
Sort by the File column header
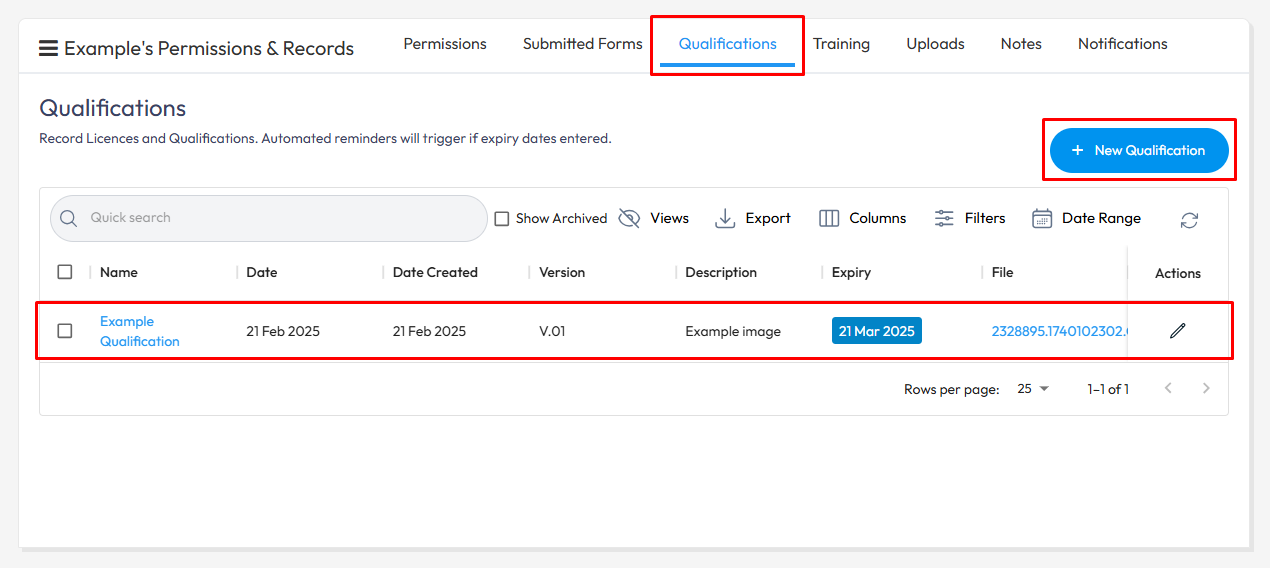pyautogui.click(x=1003, y=272)
